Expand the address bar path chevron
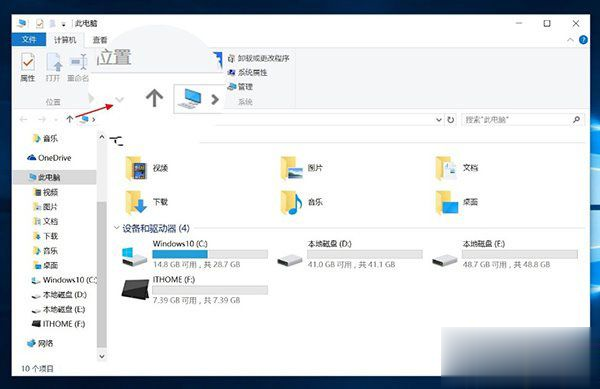600x389 pixels. click(93, 120)
